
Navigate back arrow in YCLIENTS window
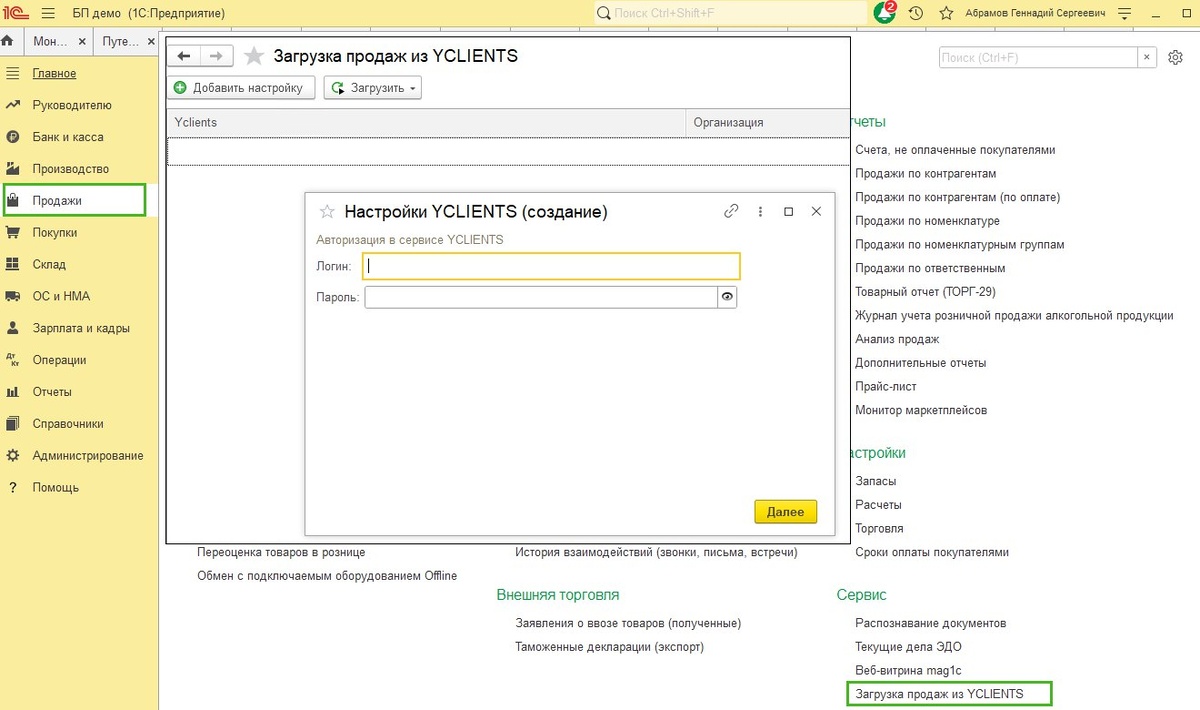pos(185,57)
